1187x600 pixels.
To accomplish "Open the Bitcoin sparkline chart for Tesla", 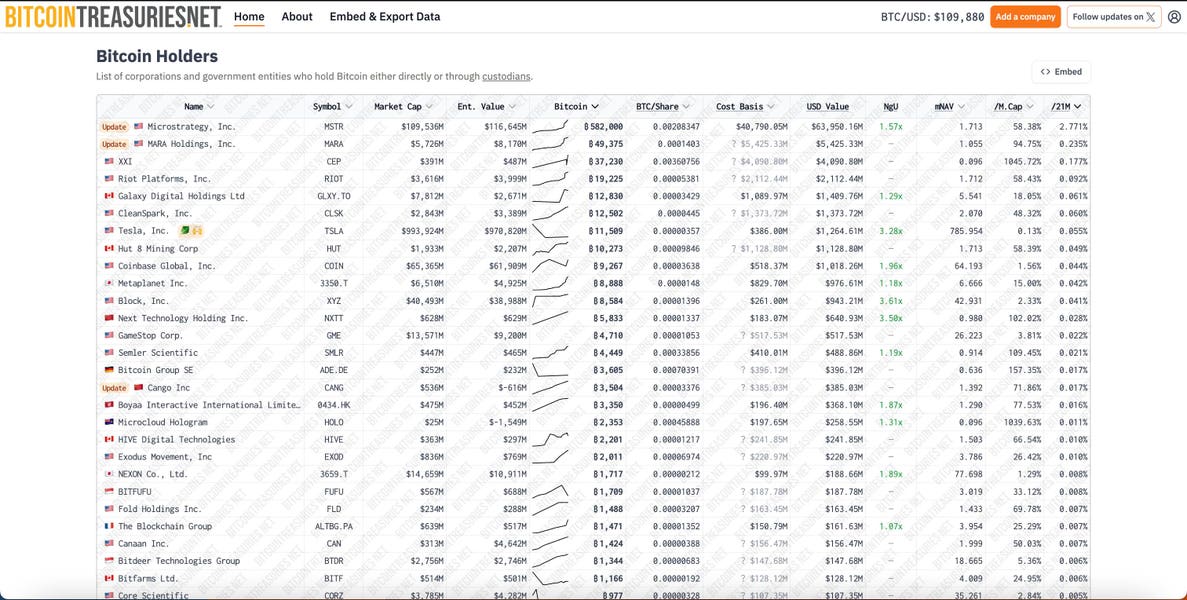I will pos(550,231).
